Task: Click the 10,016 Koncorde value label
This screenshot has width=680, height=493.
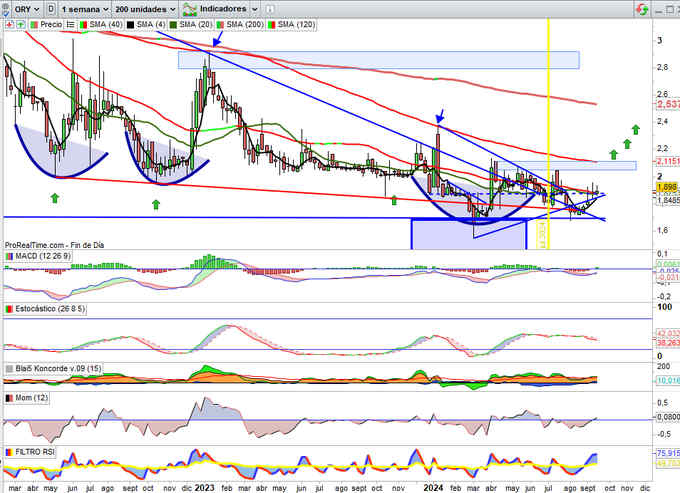Action: 668,380
